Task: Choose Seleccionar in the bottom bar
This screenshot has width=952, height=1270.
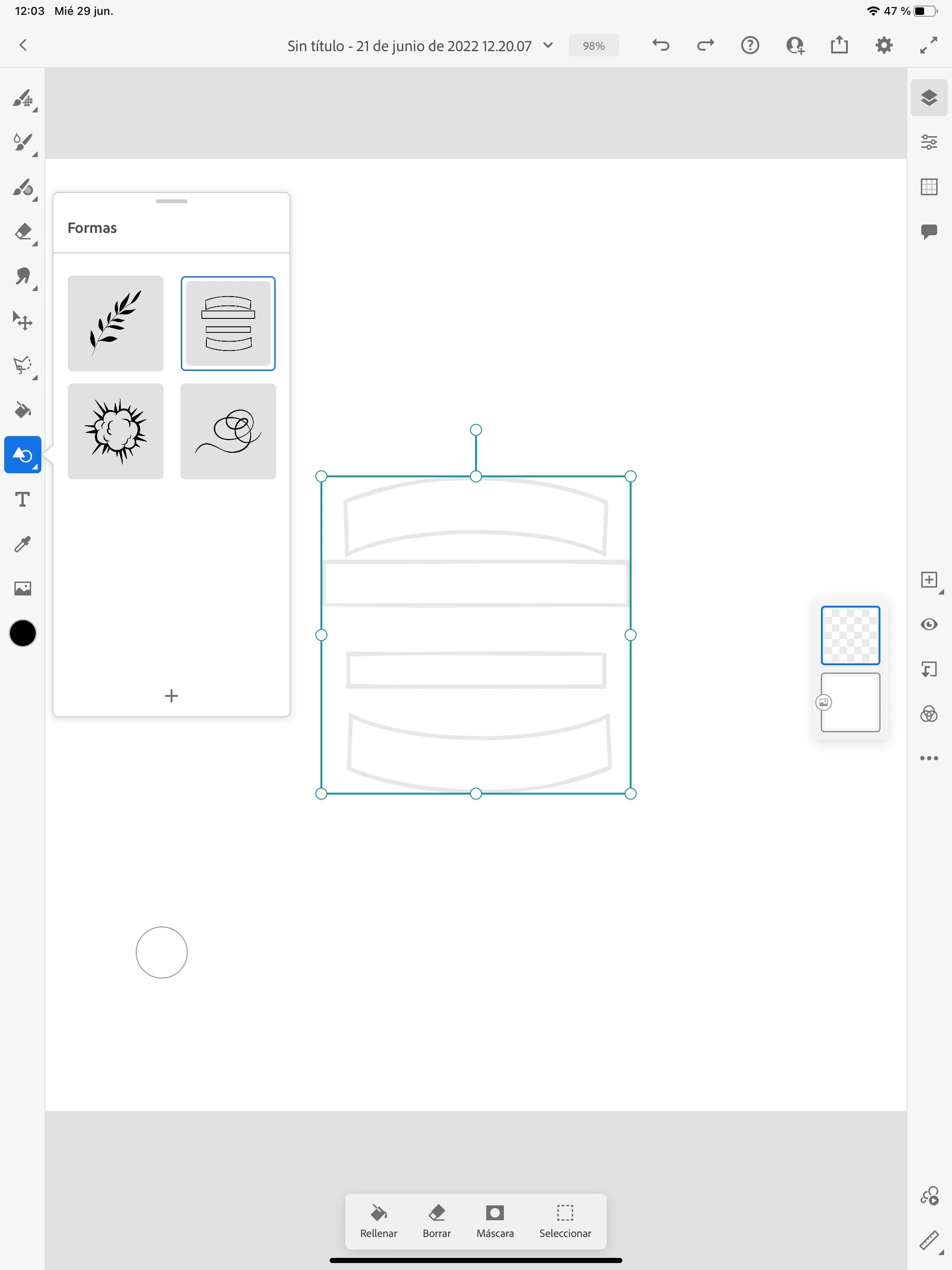Action: (565, 1221)
